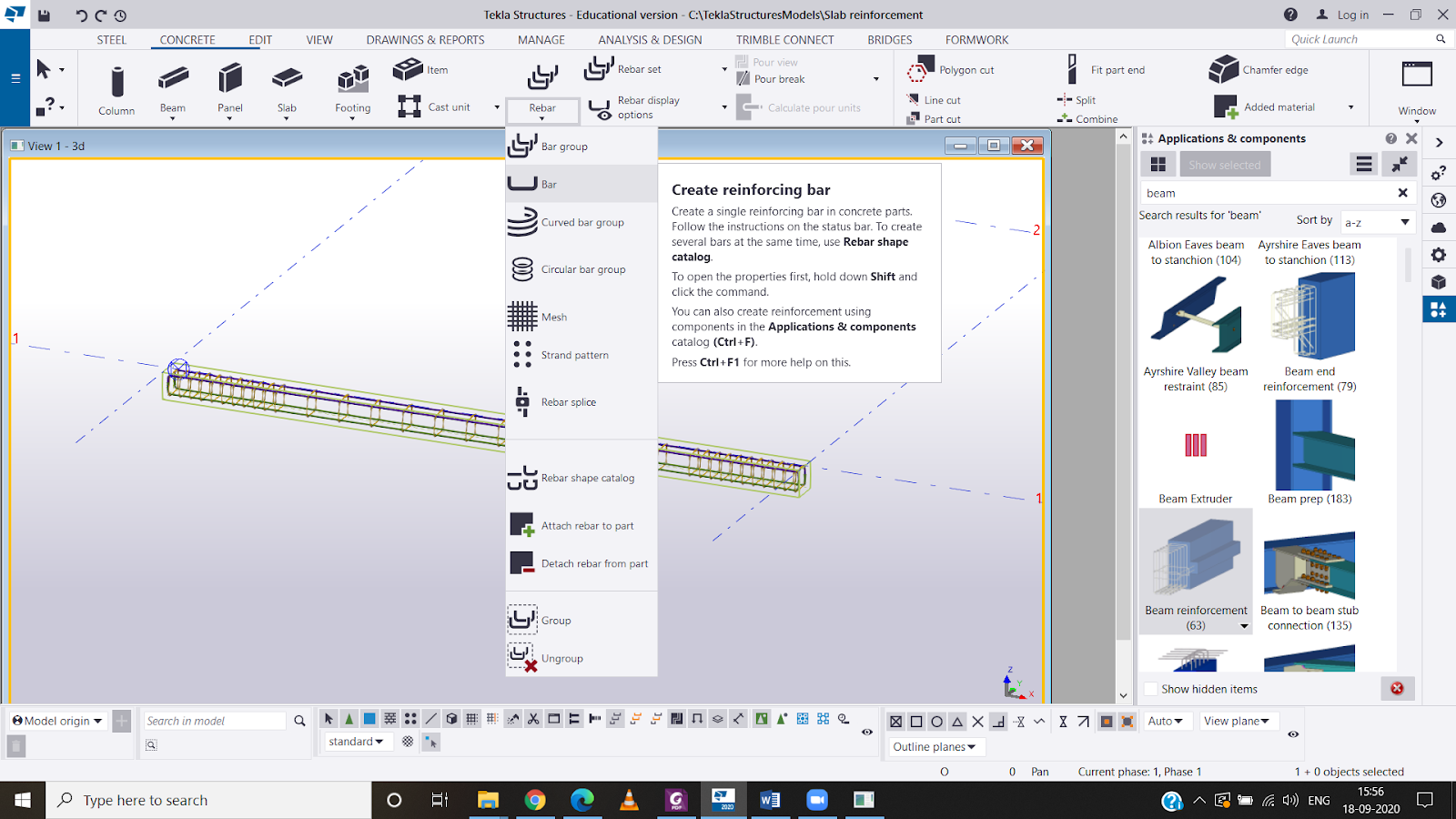Choose the Part cut tool

[x=934, y=119]
